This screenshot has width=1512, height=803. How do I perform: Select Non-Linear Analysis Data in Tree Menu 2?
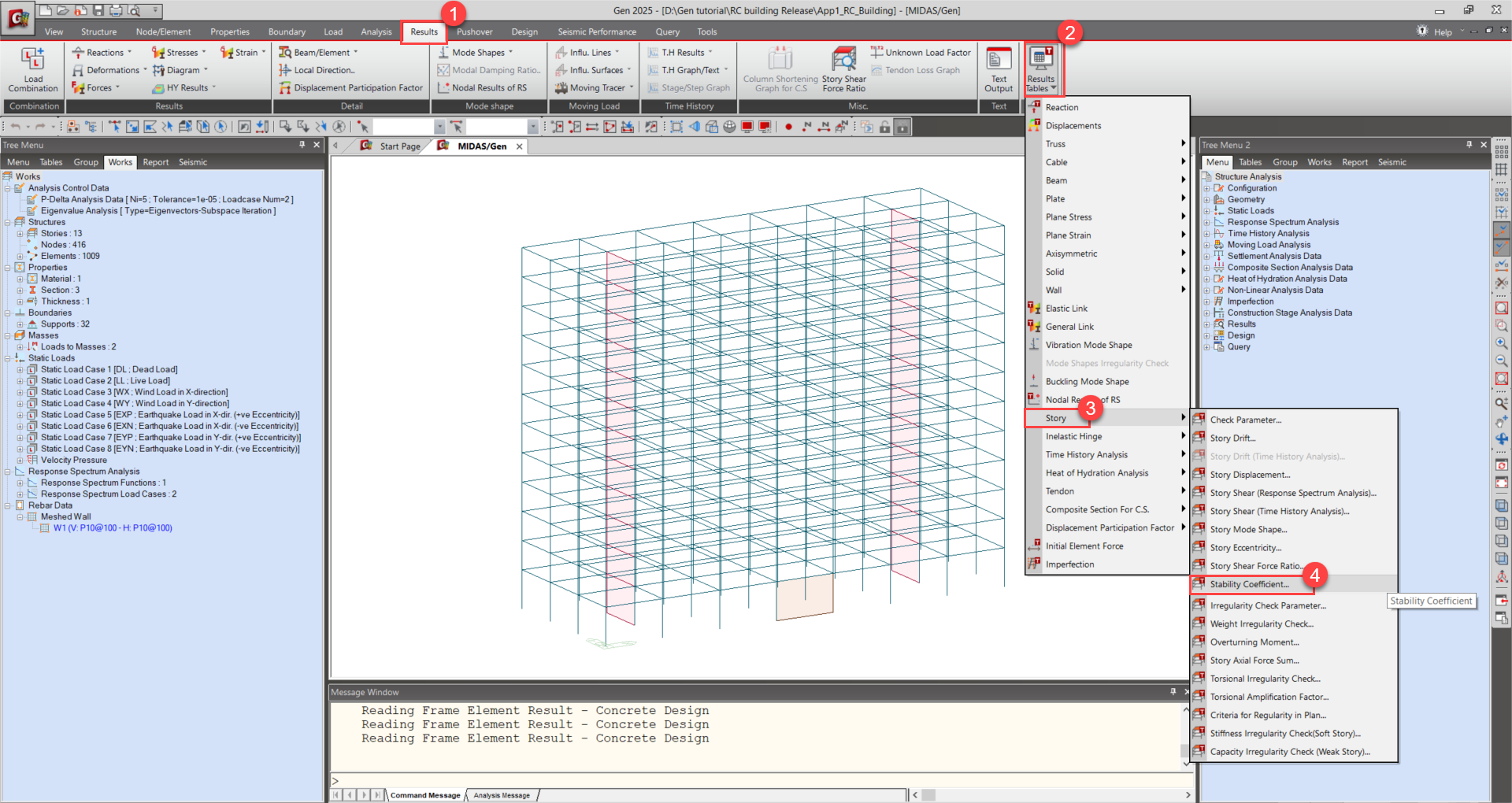[x=1275, y=290]
